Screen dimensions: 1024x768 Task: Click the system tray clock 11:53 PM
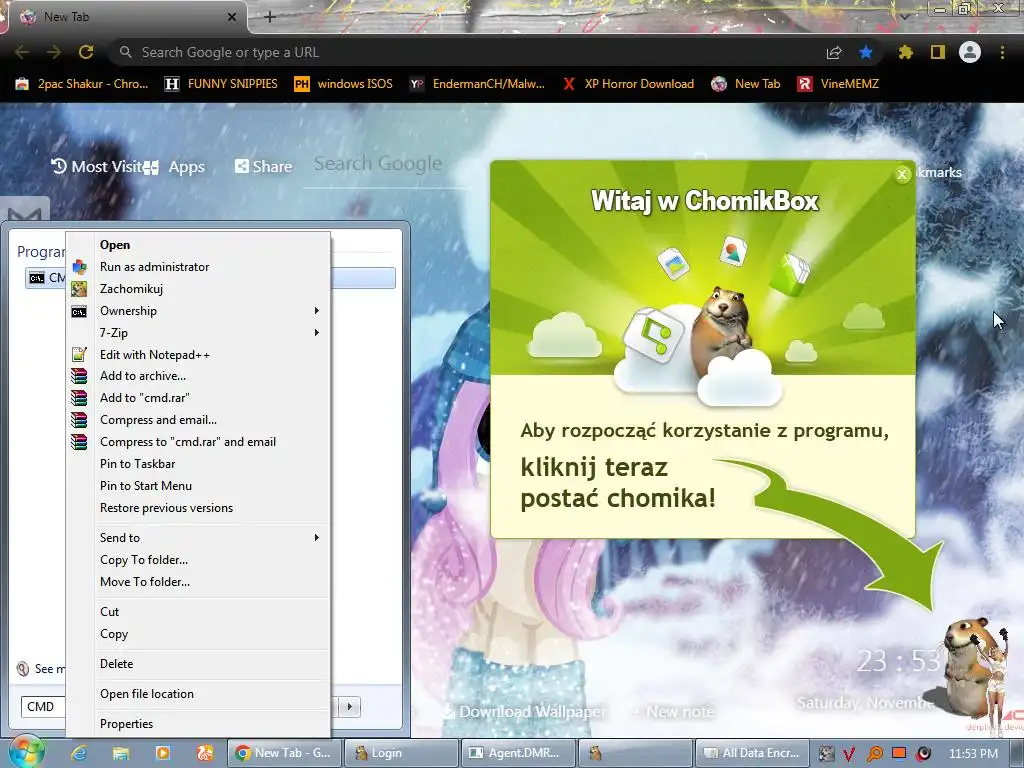973,754
